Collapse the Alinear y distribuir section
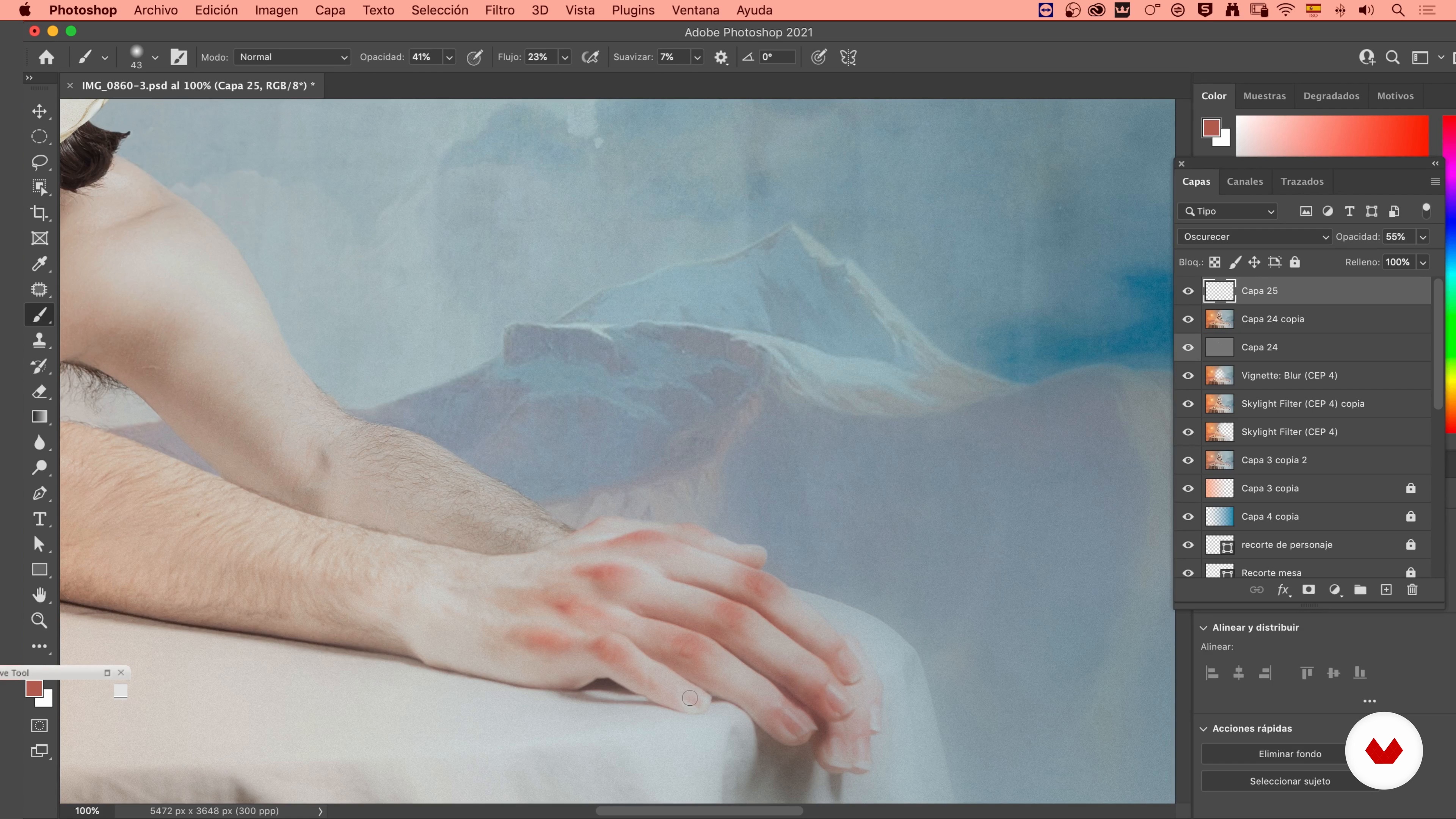 point(1203,628)
